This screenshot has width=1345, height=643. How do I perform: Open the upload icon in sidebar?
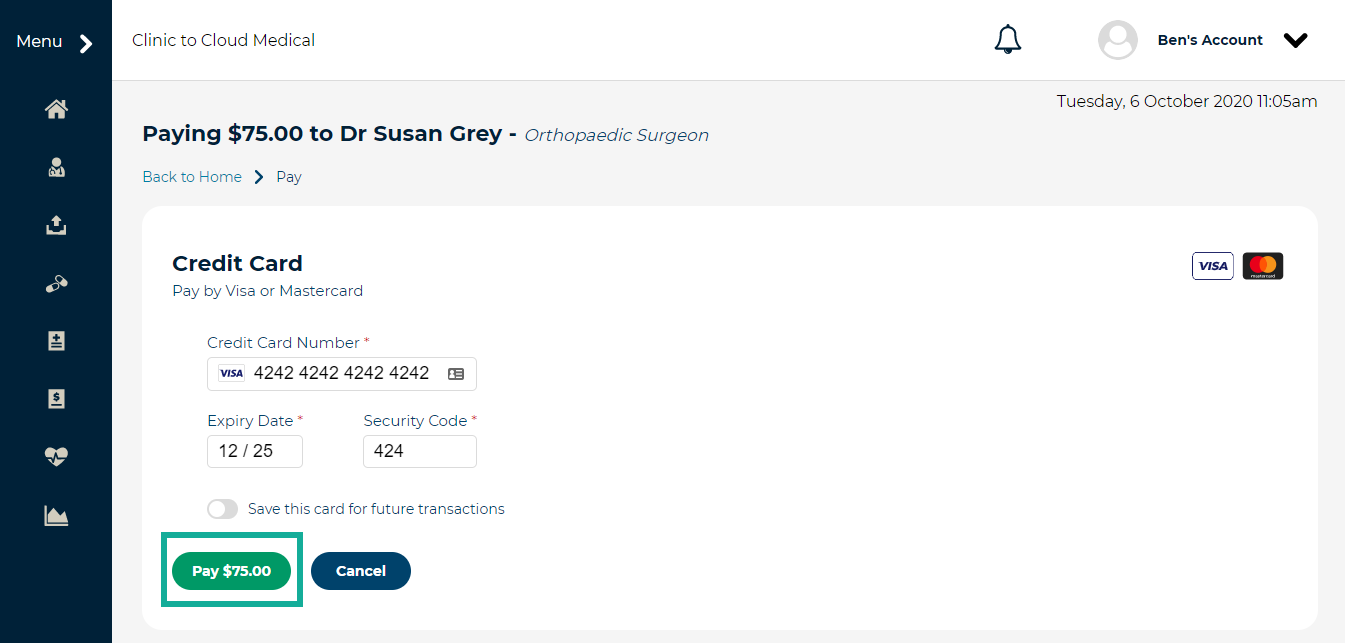(56, 226)
